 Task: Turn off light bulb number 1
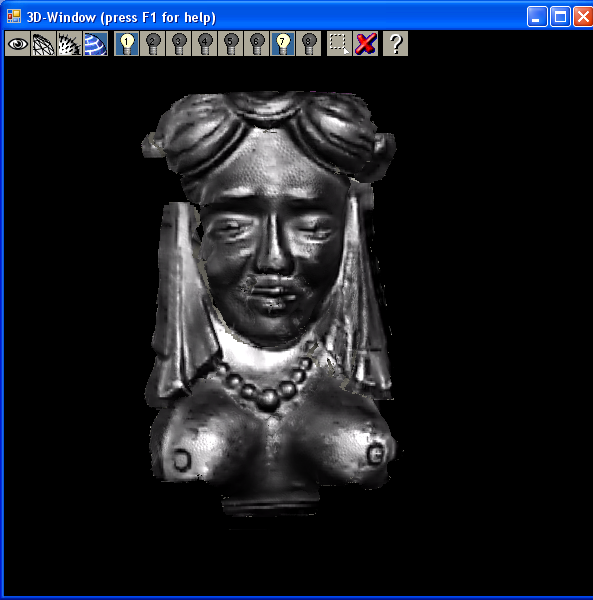tap(127, 44)
